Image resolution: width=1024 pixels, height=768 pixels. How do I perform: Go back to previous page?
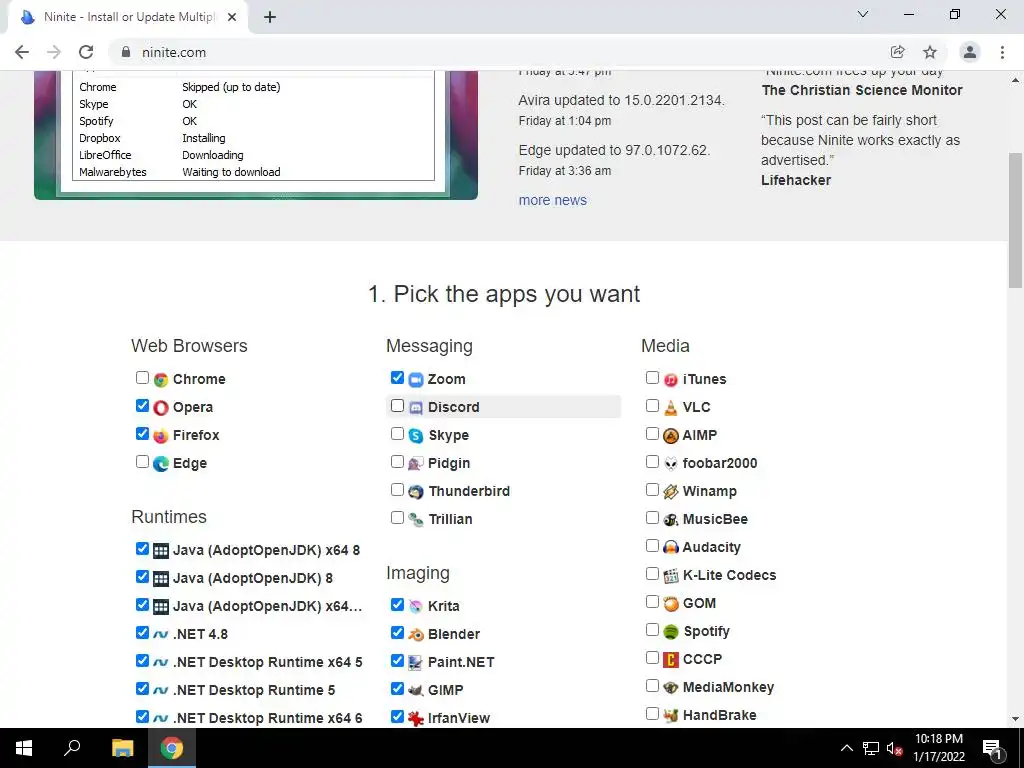tap(22, 52)
